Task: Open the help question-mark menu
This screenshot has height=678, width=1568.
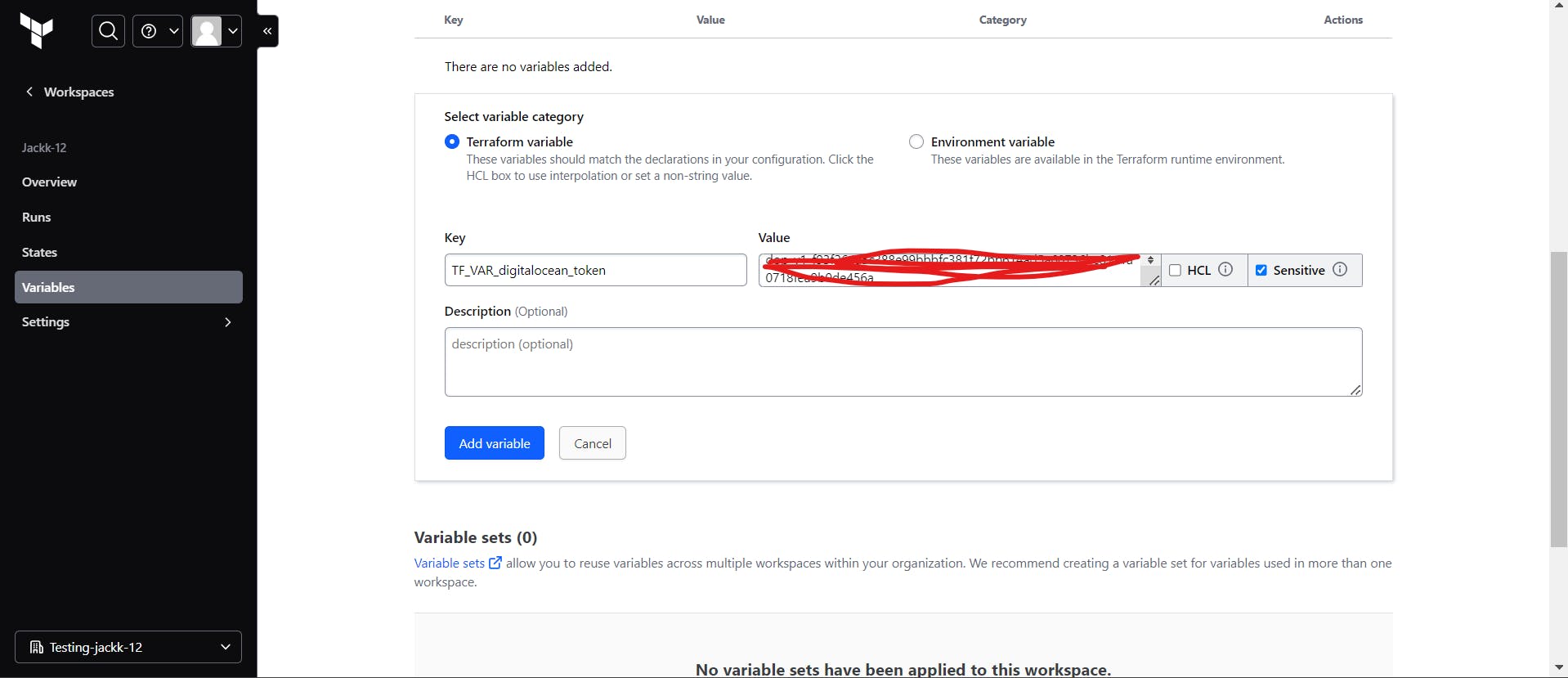Action: [x=158, y=31]
